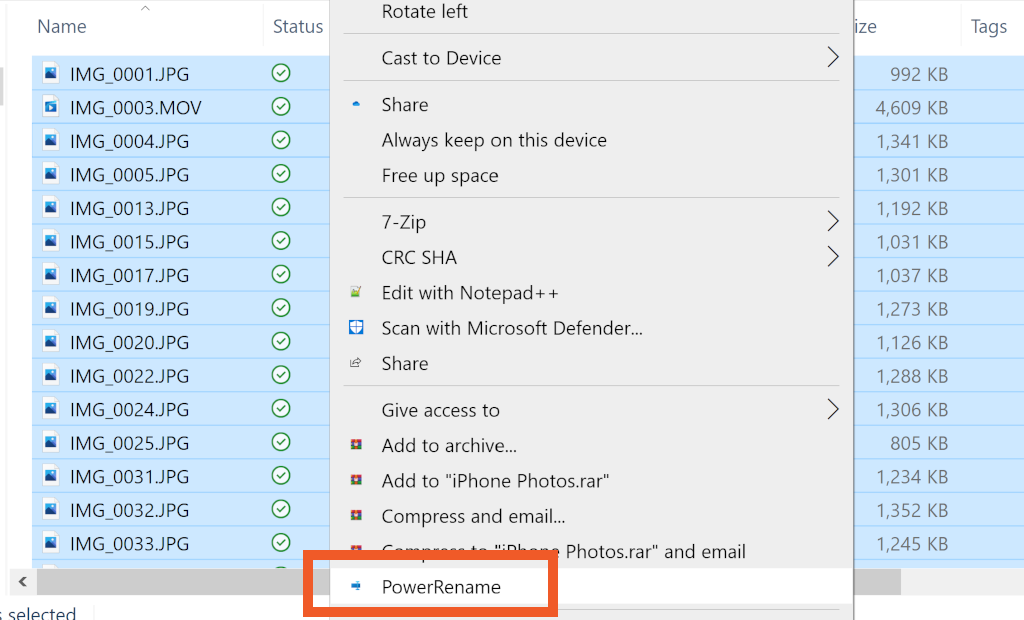The image size is (1024, 620).
Task: Expand the 7-Zip submenu arrow
Action: [832, 221]
